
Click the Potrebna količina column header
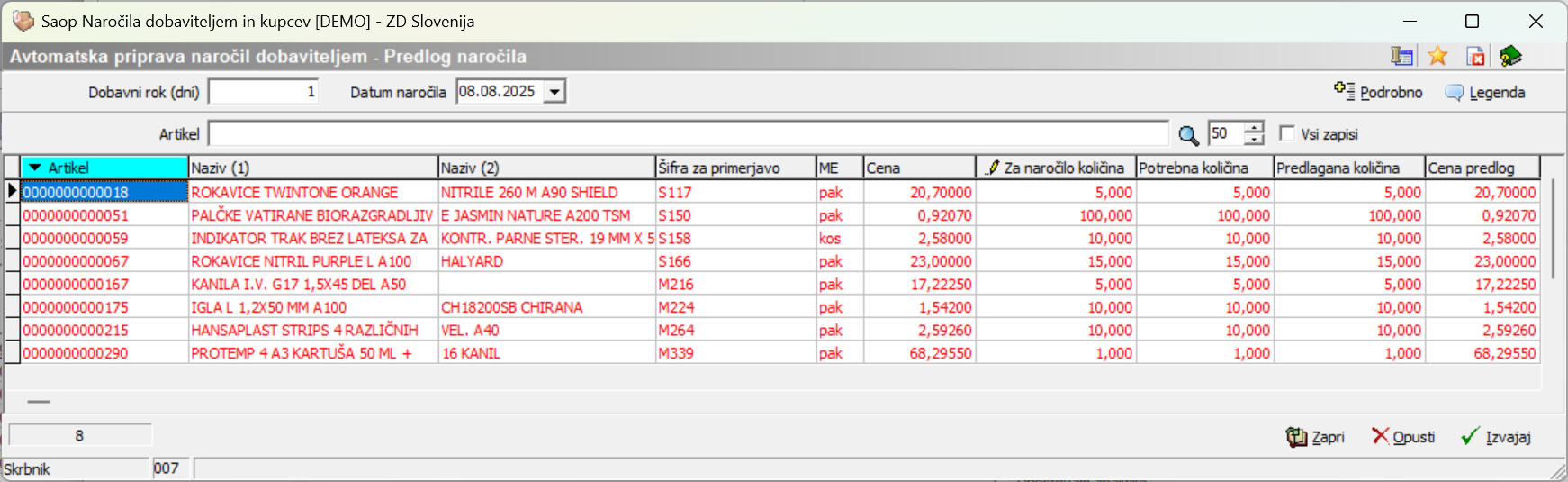pos(1204,168)
